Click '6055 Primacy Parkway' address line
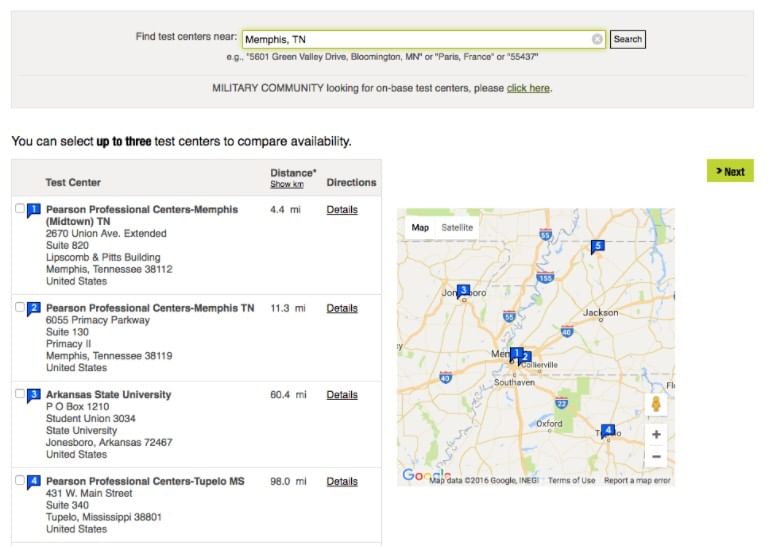771x547 pixels. click(98, 320)
